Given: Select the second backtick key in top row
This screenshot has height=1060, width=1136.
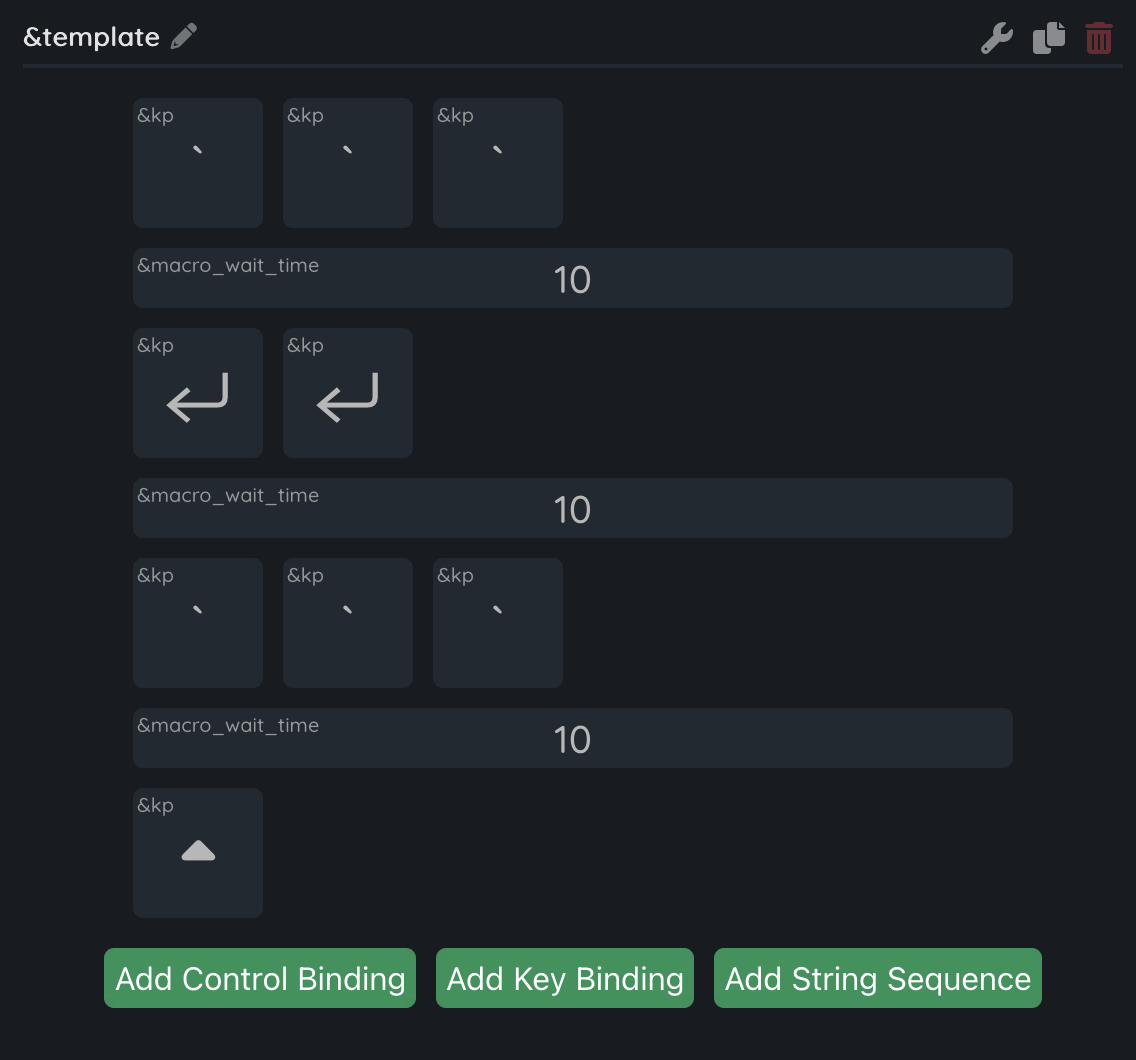Looking at the screenshot, I should click(x=348, y=163).
